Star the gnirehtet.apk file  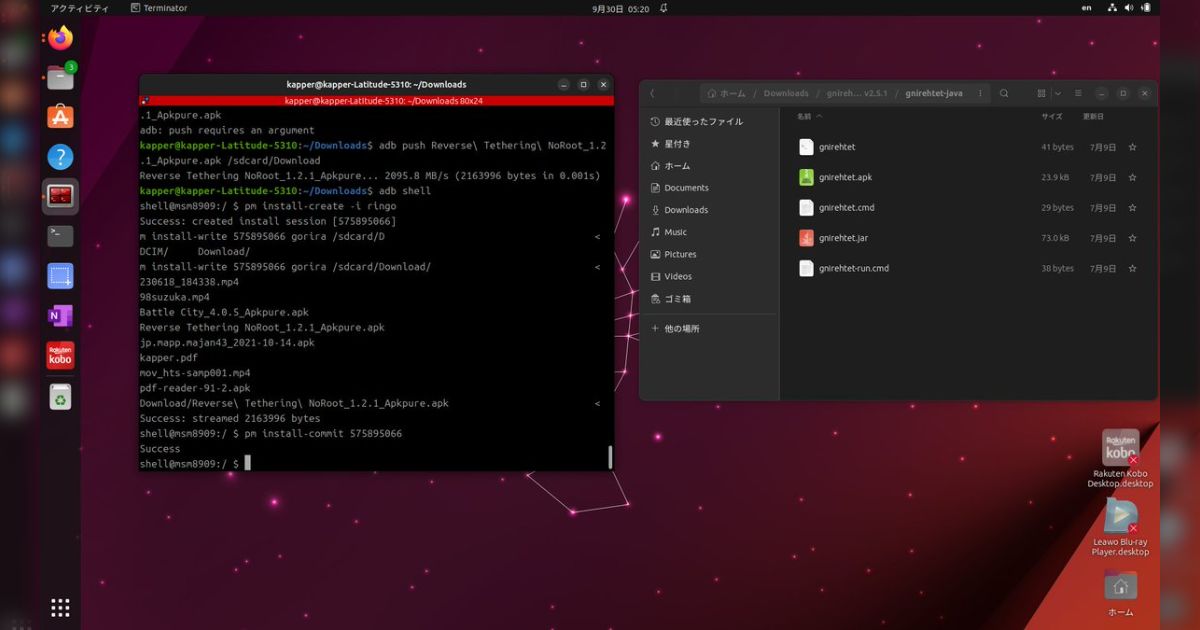tap(1132, 177)
